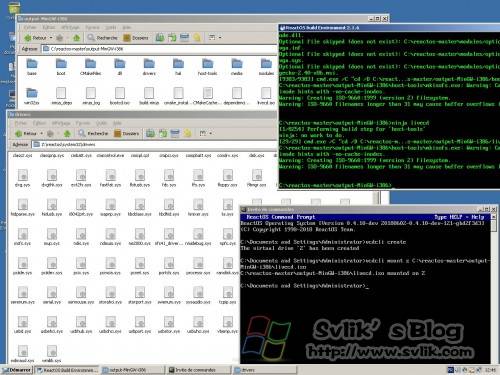Image resolution: width=500 pixels, height=375 pixels.
Task: Click Dossiers in output-MinGW-i386 toolbar
Action: coord(136,38)
